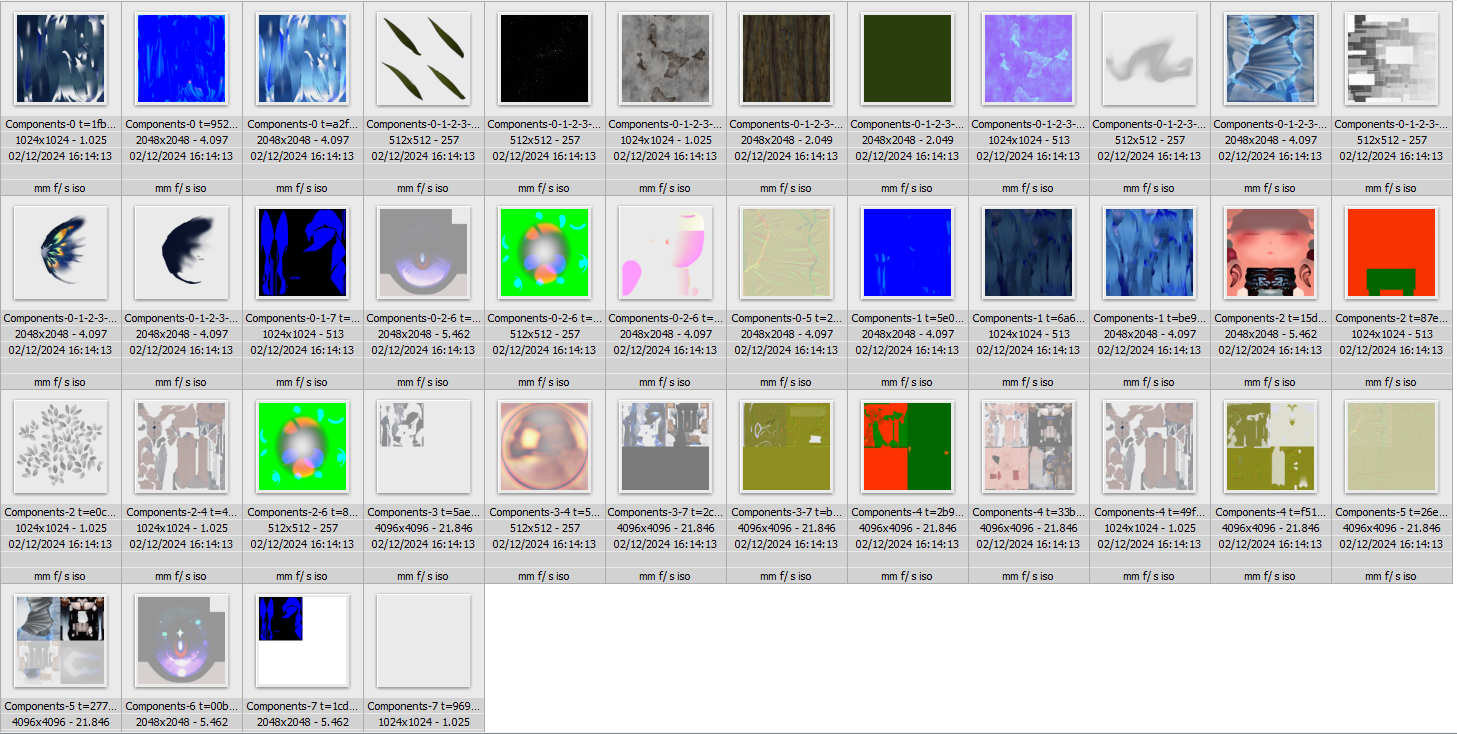Viewport: 1457px width, 734px height.
Task: Click the 'Components-1 t=5e0...' file name
Action: click(907, 318)
